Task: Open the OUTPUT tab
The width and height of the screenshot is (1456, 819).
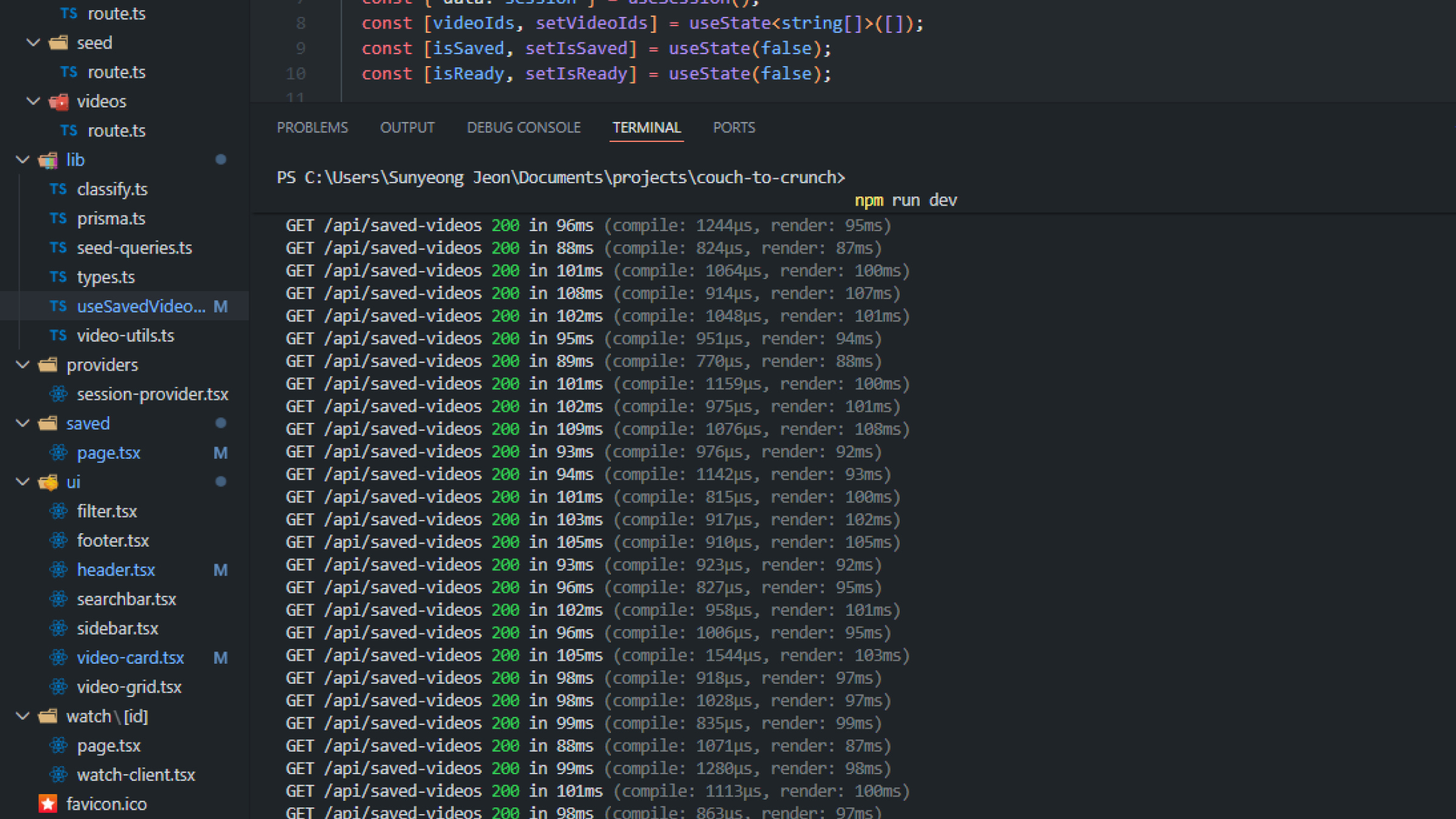Action: 407,128
